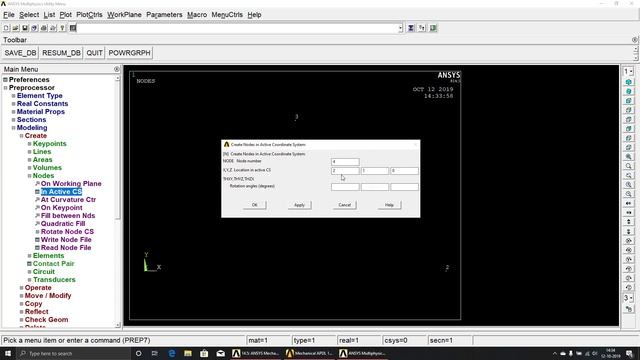Click the Pan Model Right arrow icon

pos(629,213)
